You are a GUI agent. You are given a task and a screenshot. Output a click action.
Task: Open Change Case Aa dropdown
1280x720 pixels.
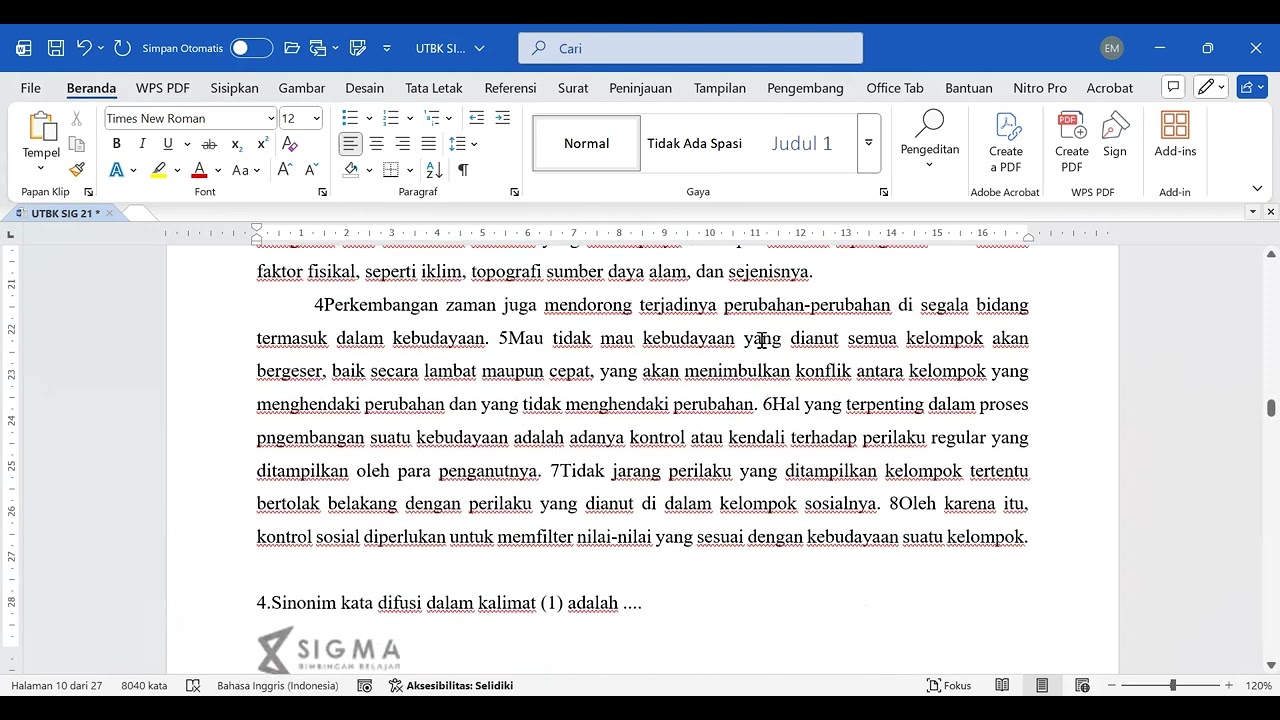(x=246, y=170)
